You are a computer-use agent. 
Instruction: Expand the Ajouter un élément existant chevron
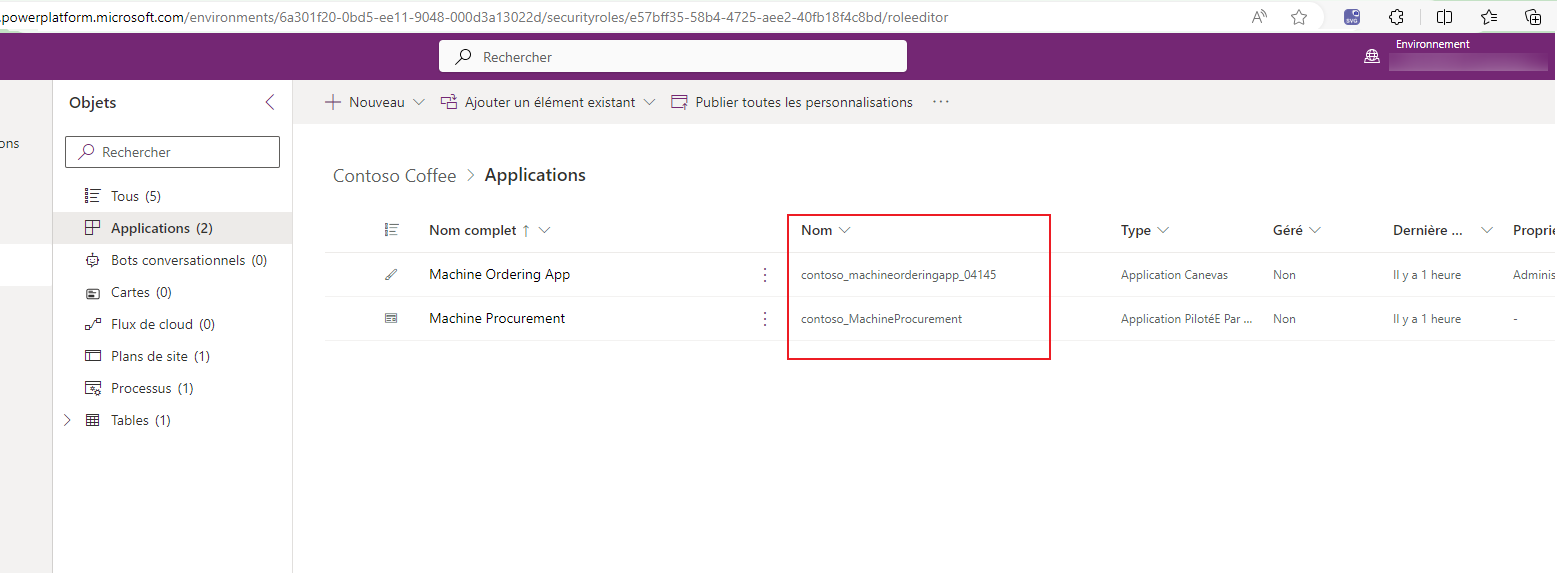click(649, 102)
